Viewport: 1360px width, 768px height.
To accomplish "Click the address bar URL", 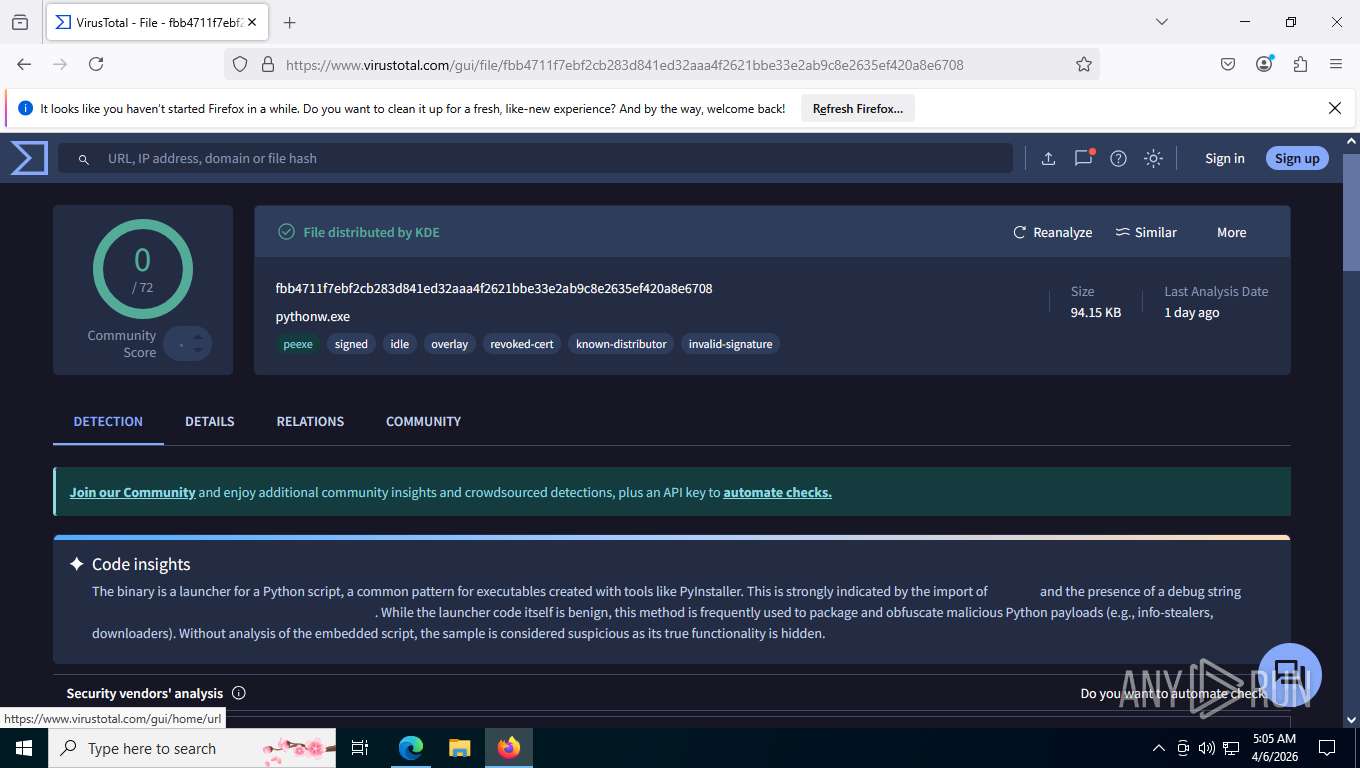I will point(624,65).
